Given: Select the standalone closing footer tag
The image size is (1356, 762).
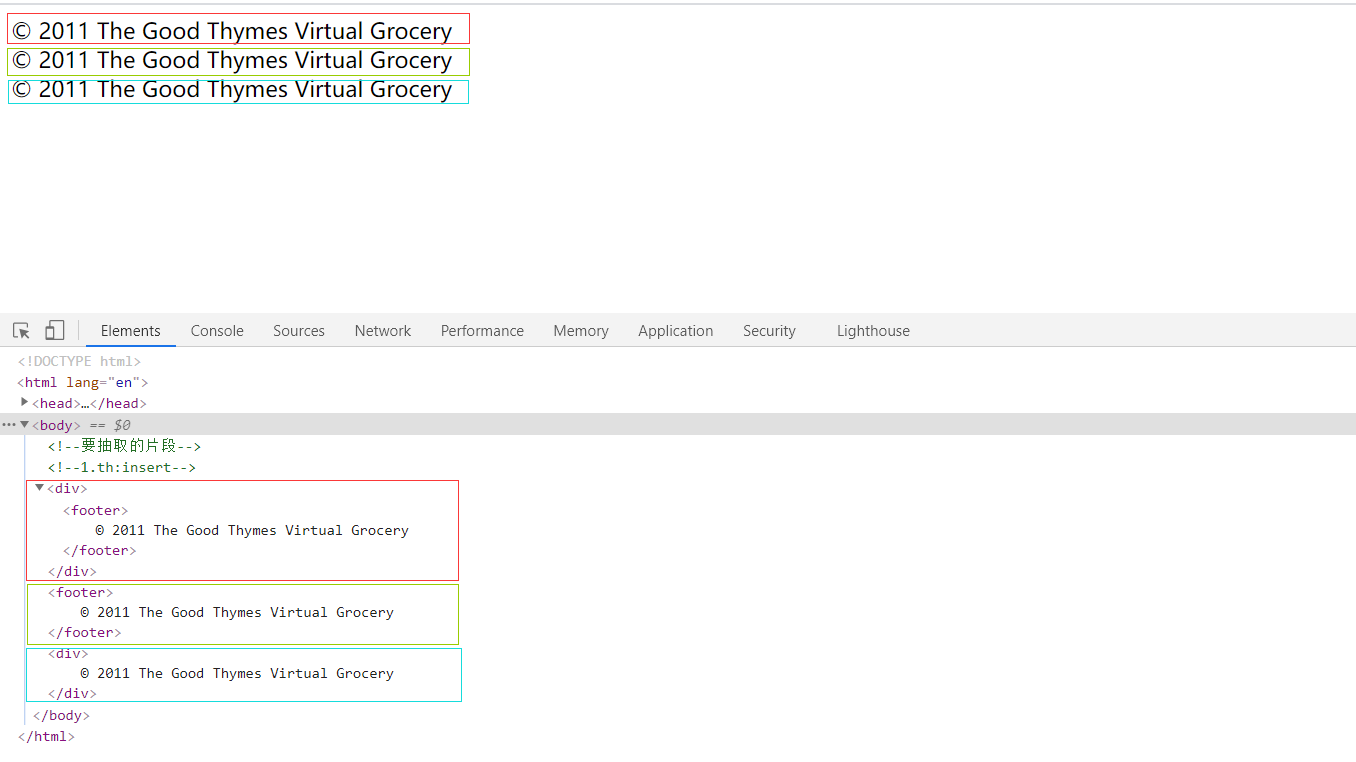Looking at the screenshot, I should pos(84,632).
